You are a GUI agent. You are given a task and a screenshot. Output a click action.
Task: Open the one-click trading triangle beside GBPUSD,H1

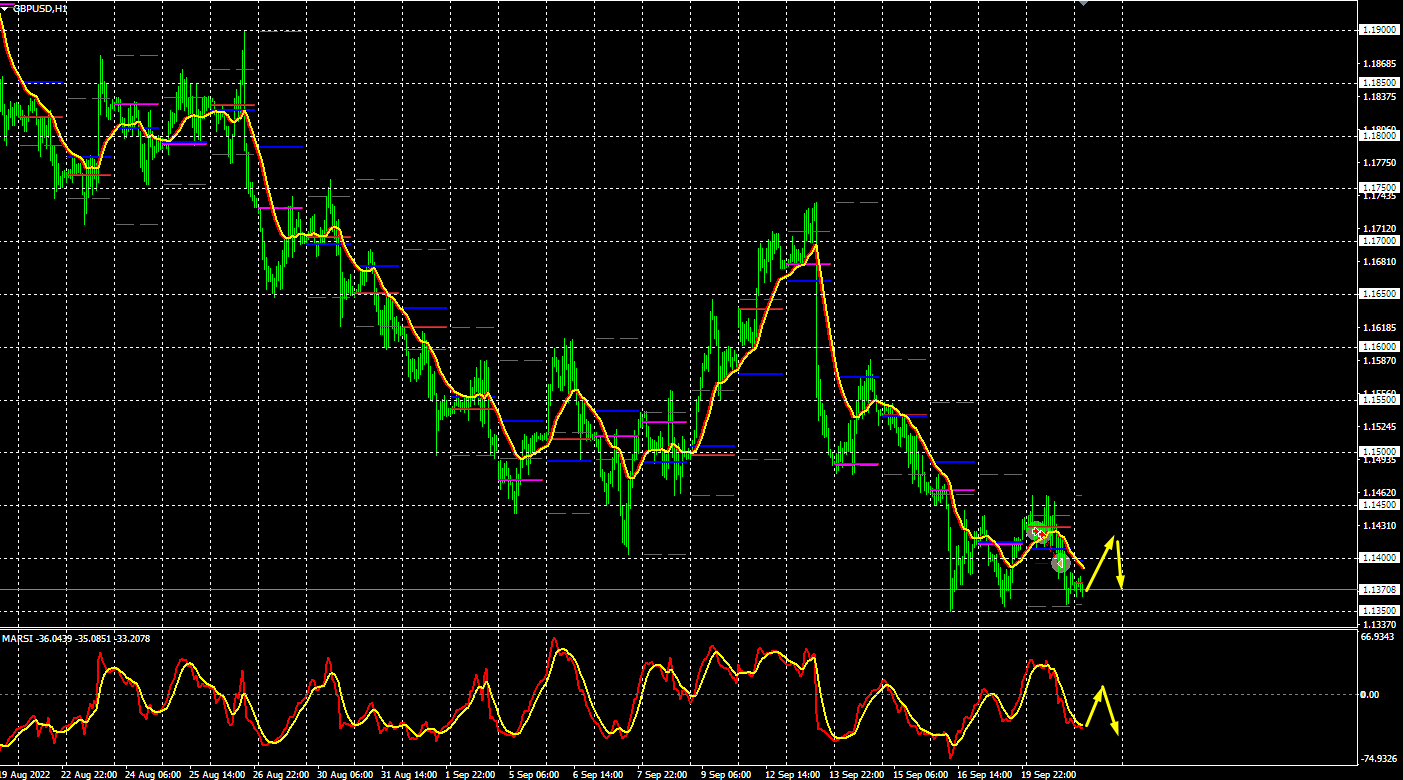coord(5,7)
